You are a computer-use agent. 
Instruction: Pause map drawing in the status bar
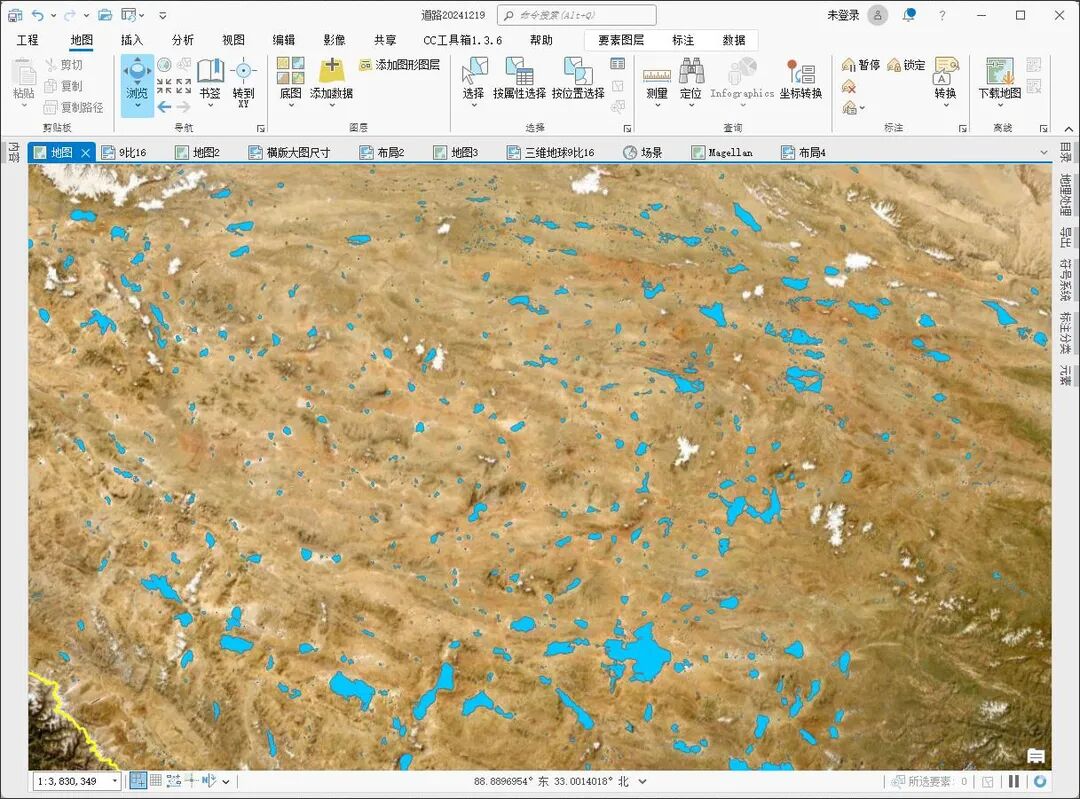pos(1014,781)
